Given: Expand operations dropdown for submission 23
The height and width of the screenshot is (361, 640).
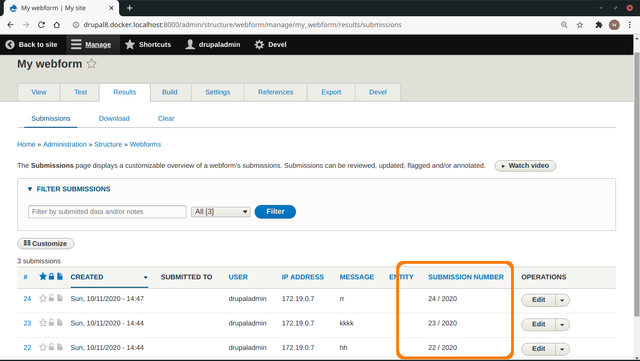Looking at the screenshot, I should [x=562, y=325].
